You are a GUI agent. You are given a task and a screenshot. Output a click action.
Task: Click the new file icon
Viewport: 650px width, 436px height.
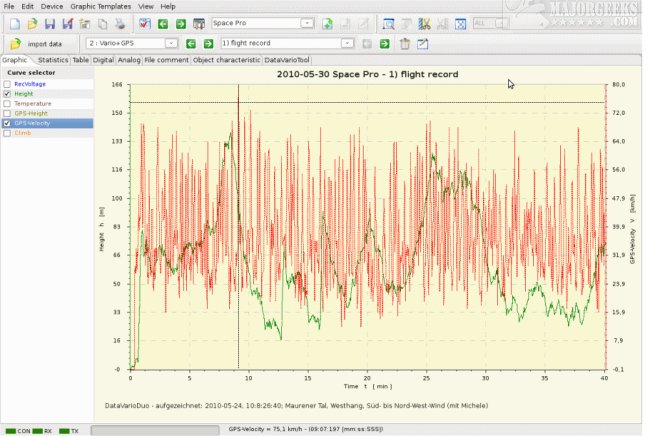tap(15, 23)
